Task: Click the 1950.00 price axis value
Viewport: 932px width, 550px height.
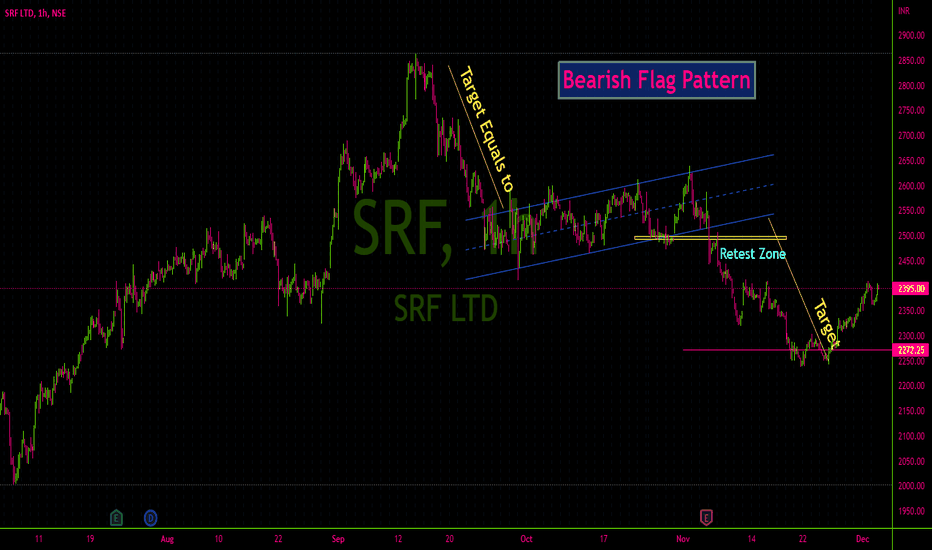Action: [911, 511]
